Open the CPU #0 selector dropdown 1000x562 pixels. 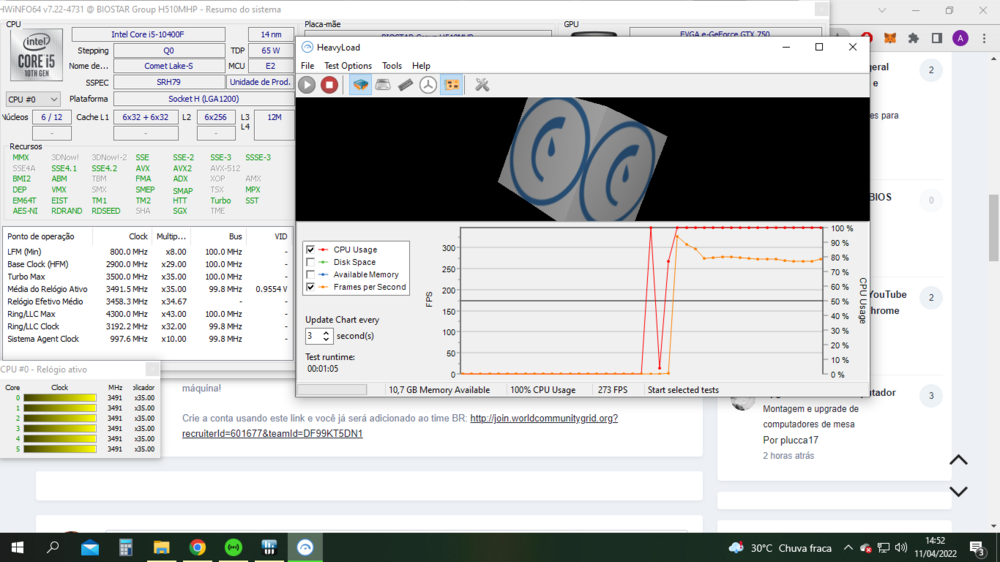click(32, 100)
